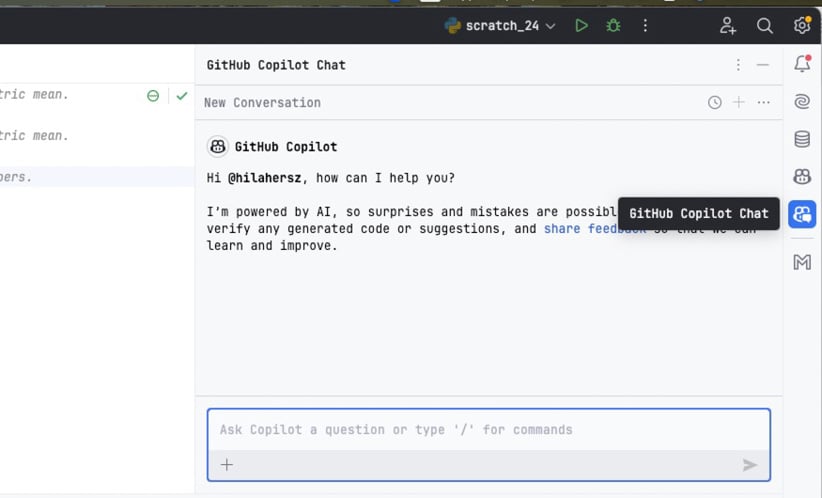
Task: Open the Notifications bell icon
Action: click(802, 63)
